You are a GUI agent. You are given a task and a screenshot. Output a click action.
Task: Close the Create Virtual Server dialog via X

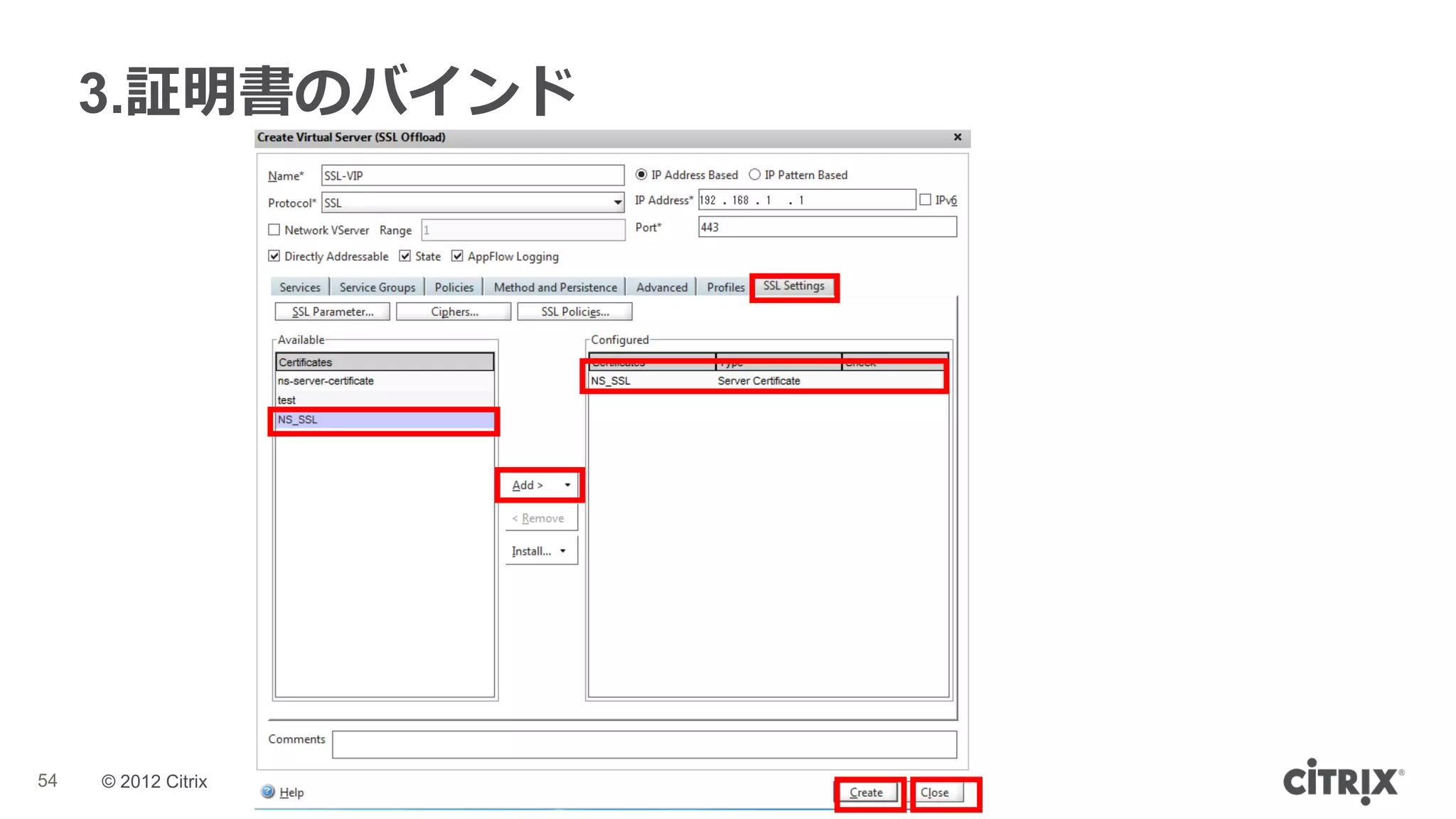(x=958, y=137)
